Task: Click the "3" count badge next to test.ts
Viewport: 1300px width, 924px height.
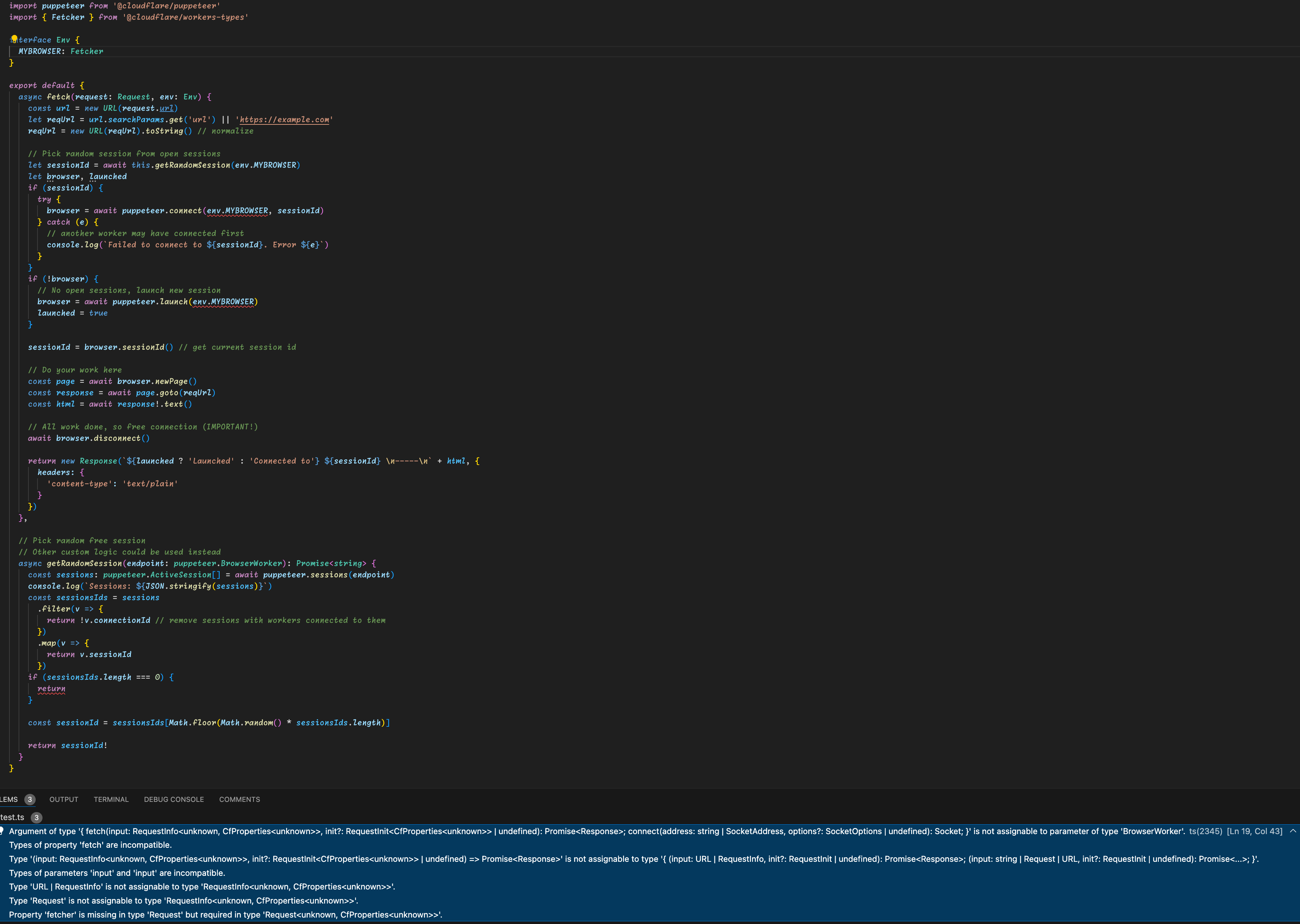Action: [x=36, y=818]
